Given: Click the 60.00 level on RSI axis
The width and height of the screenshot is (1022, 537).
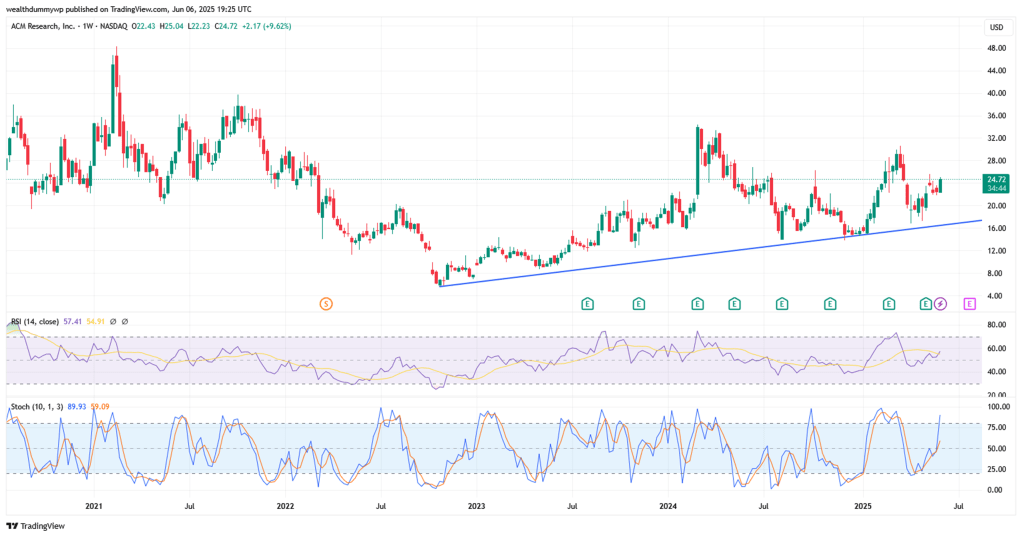Looking at the screenshot, I should tap(997, 349).
